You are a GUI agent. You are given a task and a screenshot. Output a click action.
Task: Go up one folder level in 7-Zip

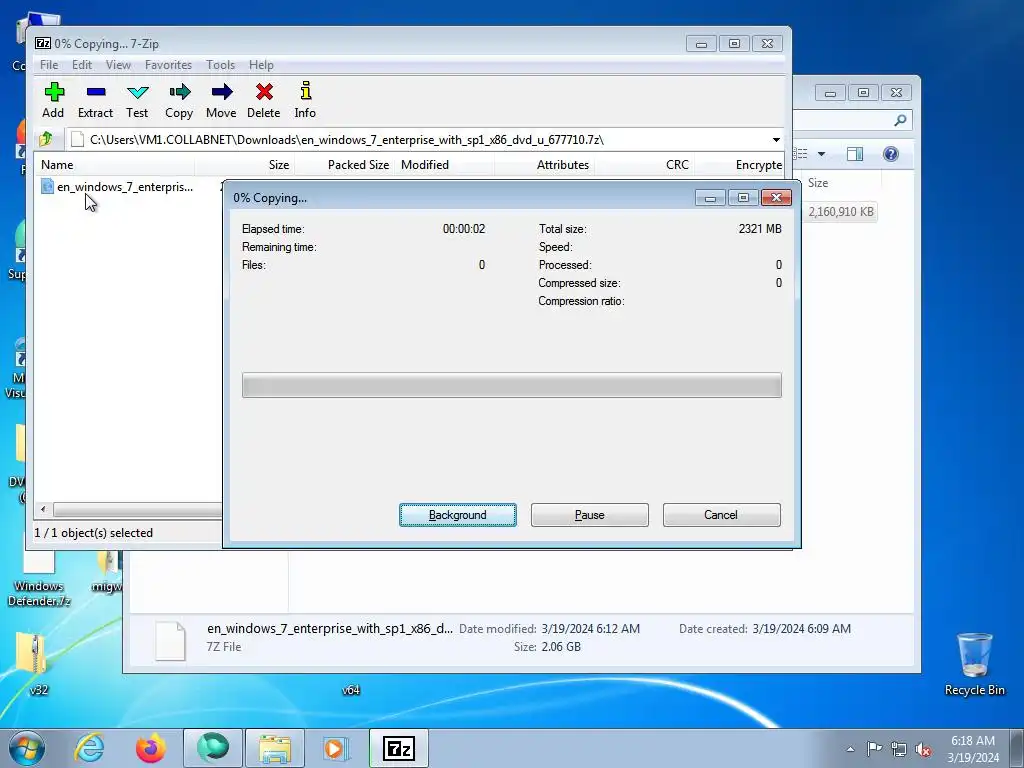click(x=46, y=139)
